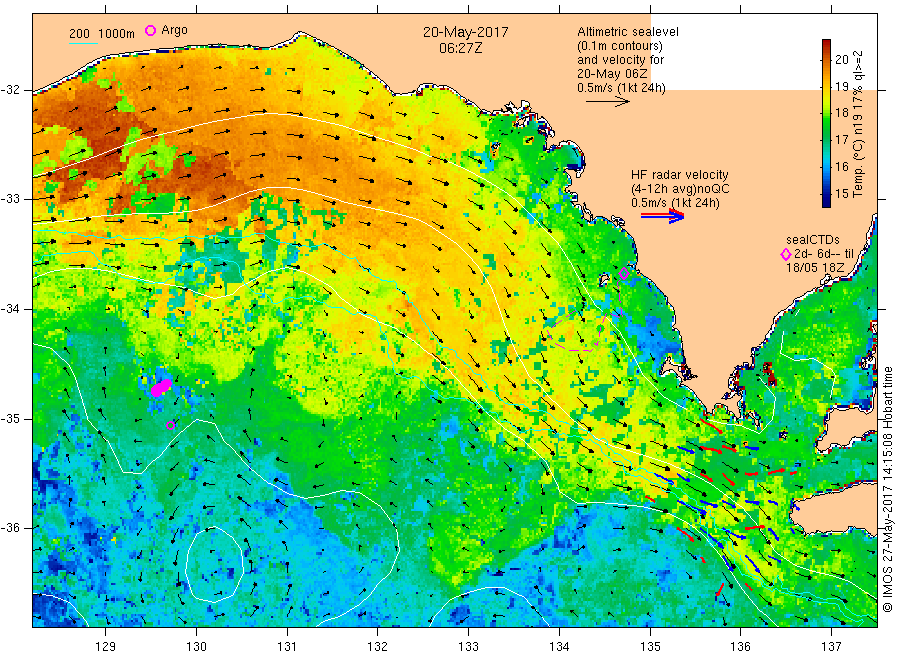The height and width of the screenshot is (660, 900).
Task: Click the 'Altimetric sealevel' legend text
Action: pos(628,32)
